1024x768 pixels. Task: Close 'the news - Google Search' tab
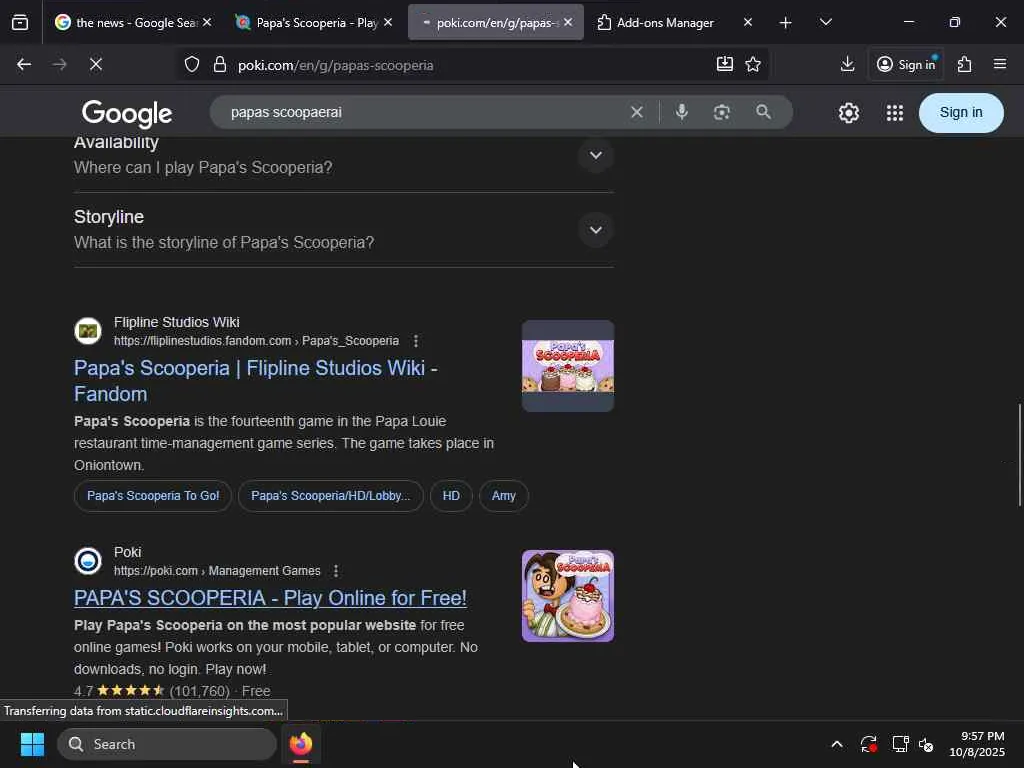[x=207, y=22]
